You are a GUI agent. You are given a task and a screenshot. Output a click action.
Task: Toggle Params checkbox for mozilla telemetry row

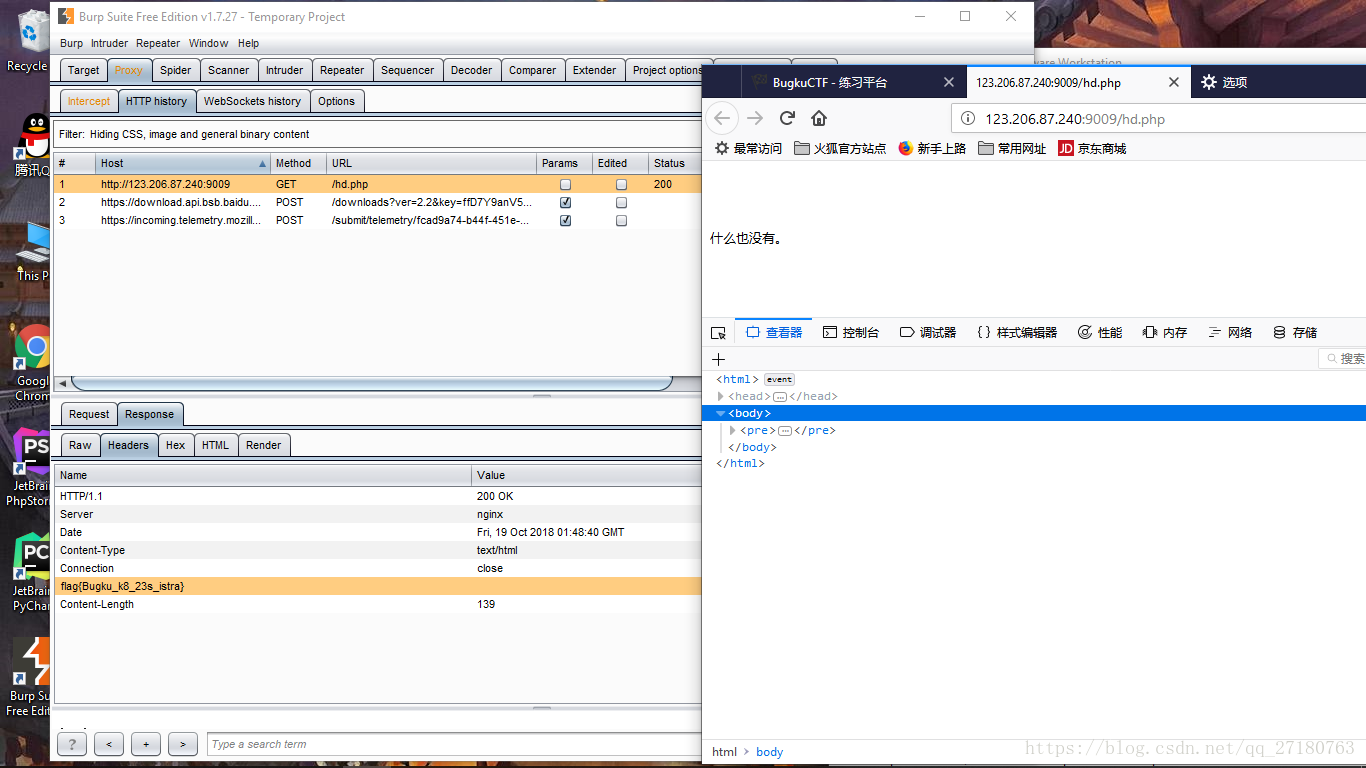(566, 221)
